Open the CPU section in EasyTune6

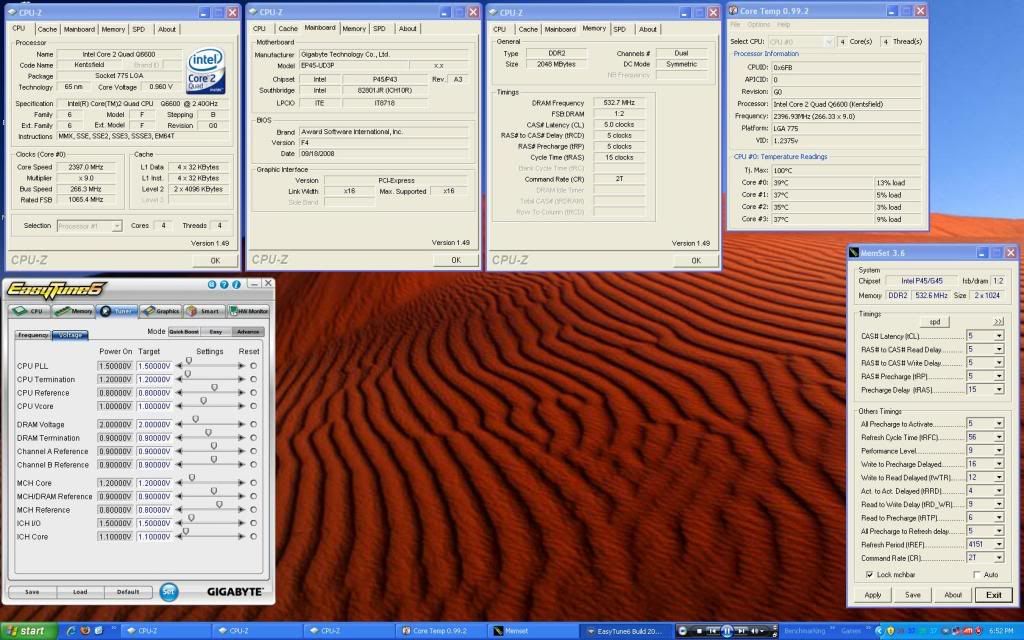29,311
